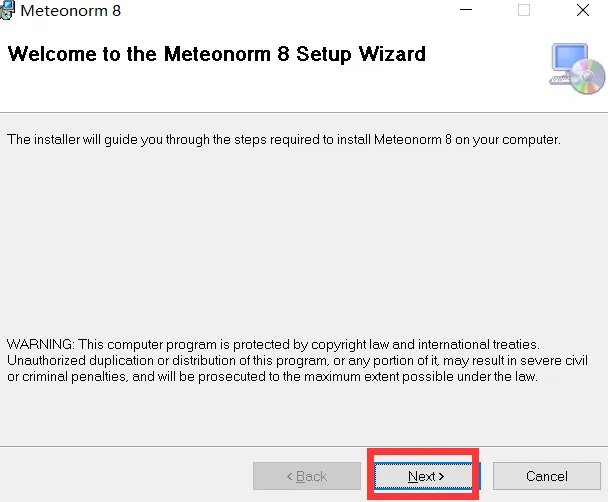Click the Welcome Setup Wizard heading
608x502 pixels.
pyautogui.click(x=216, y=54)
